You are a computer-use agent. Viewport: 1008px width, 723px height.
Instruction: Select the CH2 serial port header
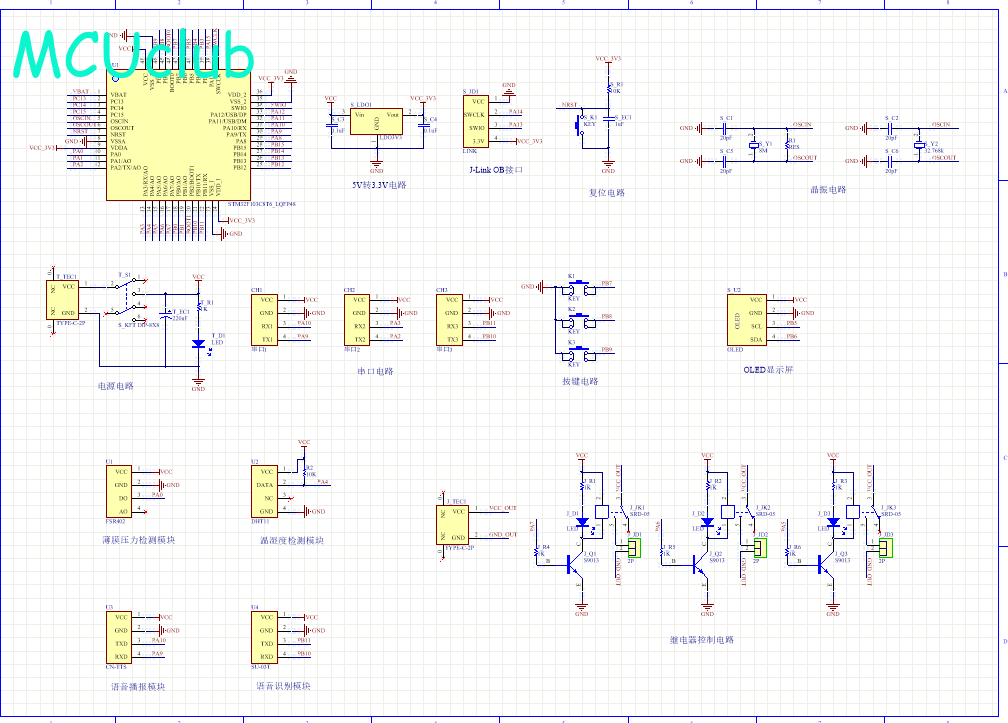pyautogui.click(x=357, y=320)
